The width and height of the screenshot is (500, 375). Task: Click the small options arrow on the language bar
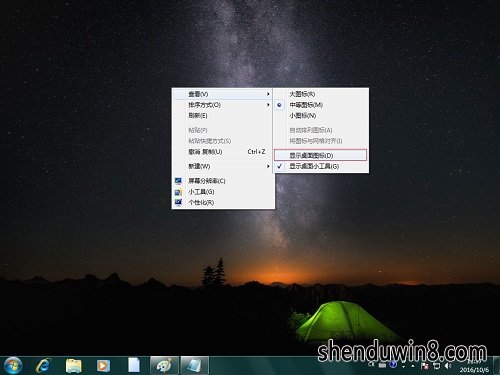pyautogui.click(x=404, y=366)
